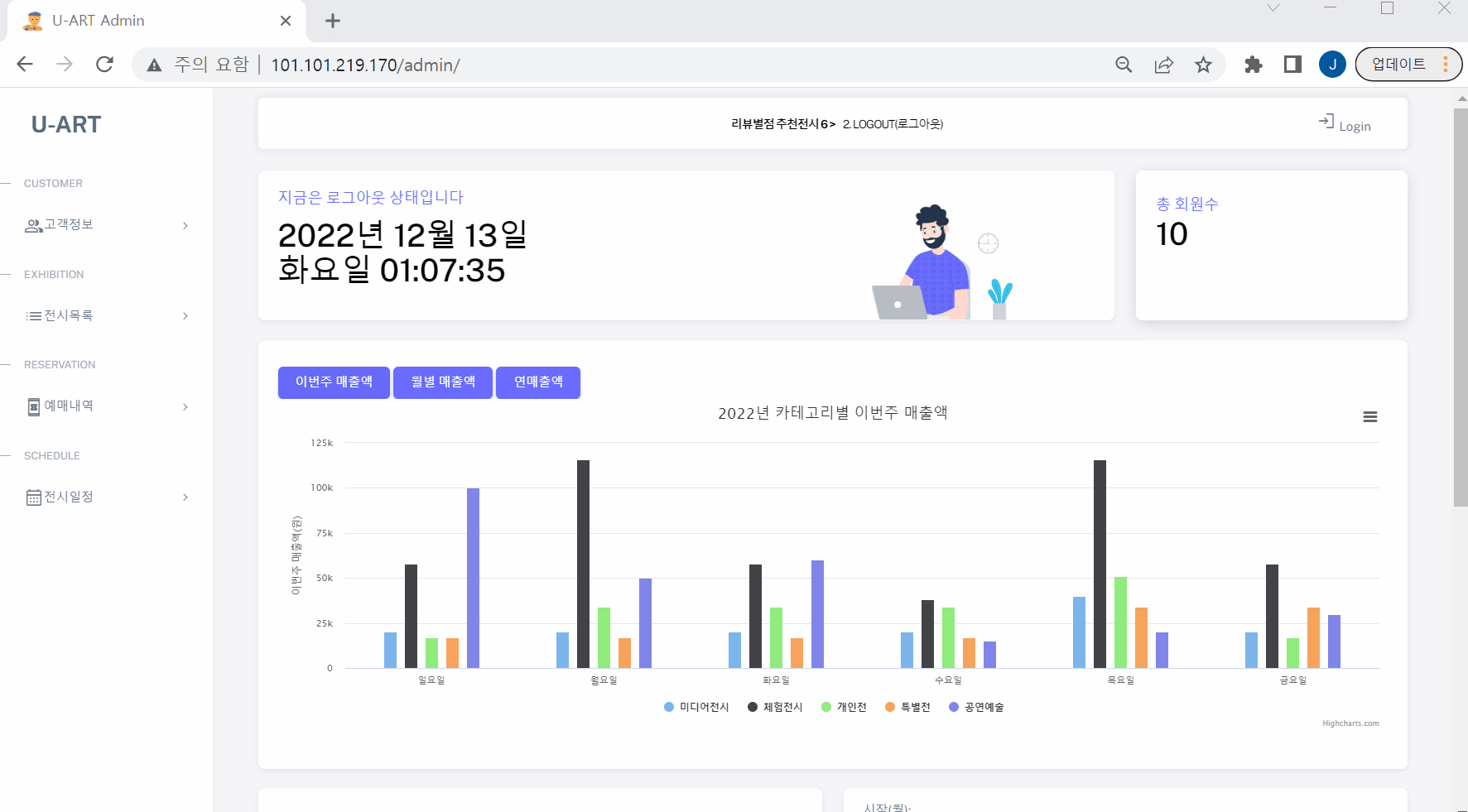Click the page reload icon
This screenshot has width=1468, height=812.
[104, 64]
